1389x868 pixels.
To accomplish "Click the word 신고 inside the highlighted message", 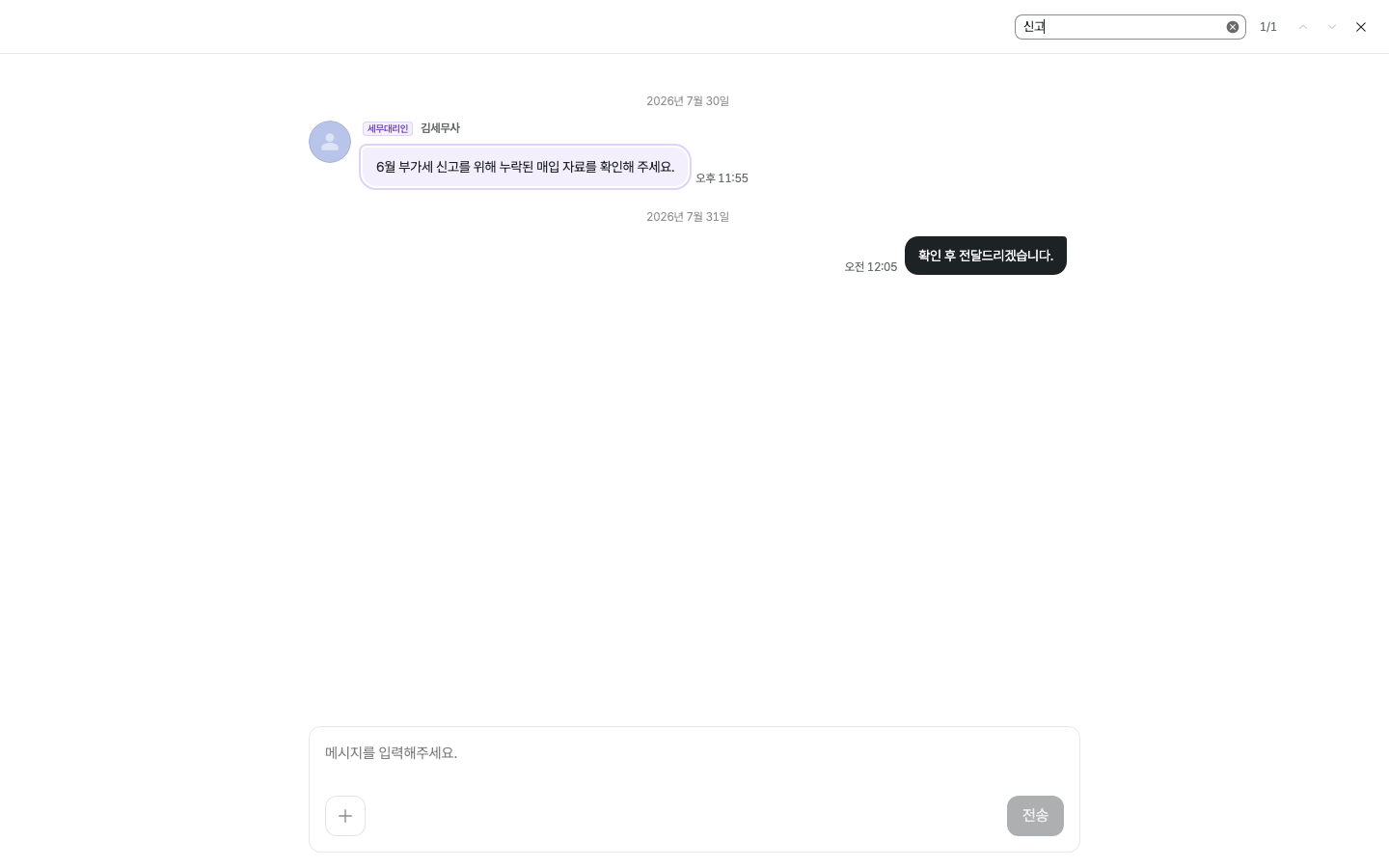I will [x=447, y=167].
